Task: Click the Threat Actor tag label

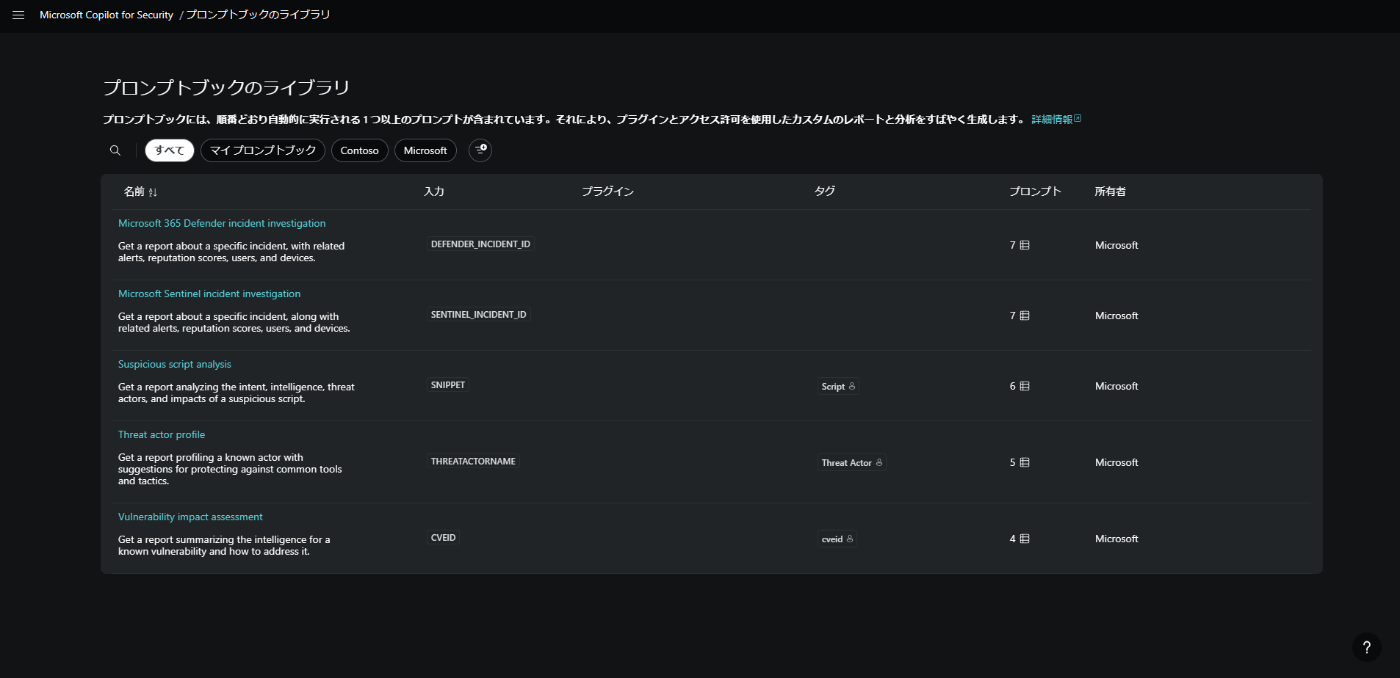Action: (x=847, y=463)
